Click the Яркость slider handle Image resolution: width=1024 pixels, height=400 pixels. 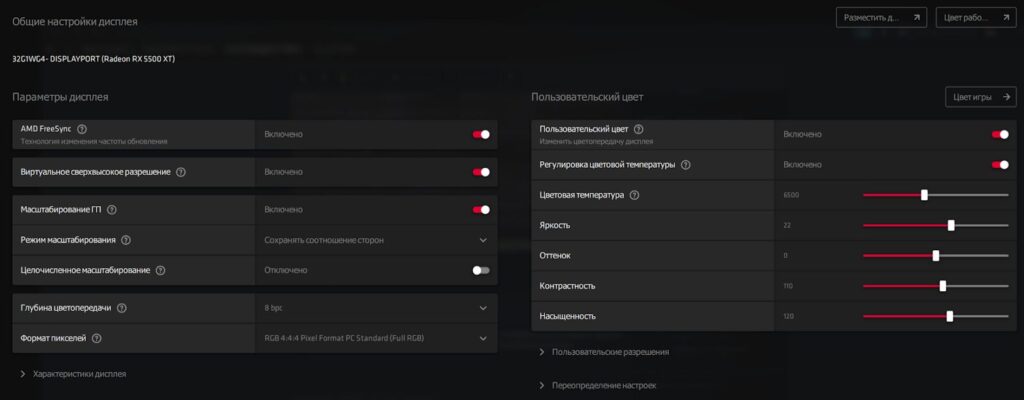(x=951, y=225)
